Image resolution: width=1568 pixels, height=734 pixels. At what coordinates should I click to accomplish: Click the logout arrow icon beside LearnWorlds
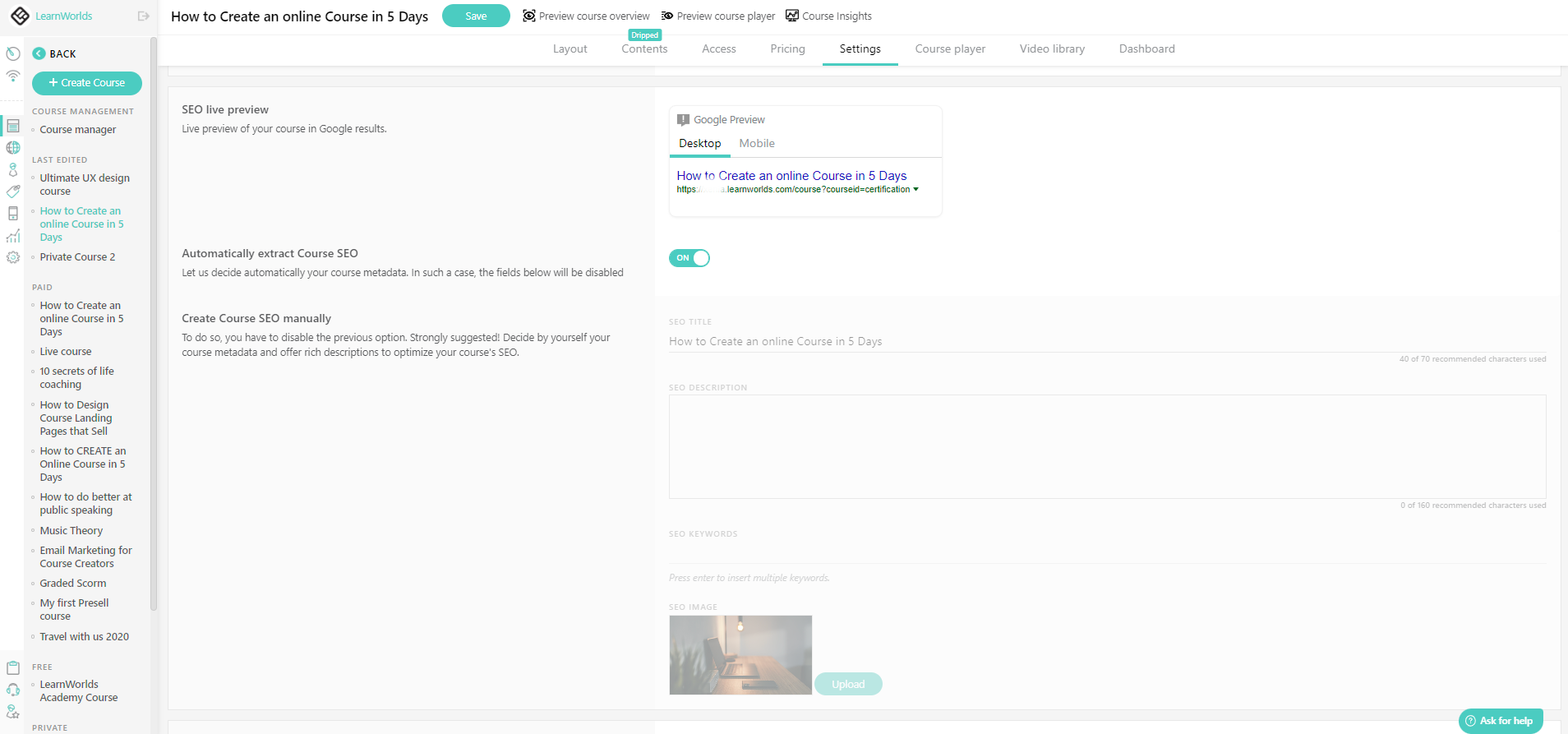(x=144, y=16)
